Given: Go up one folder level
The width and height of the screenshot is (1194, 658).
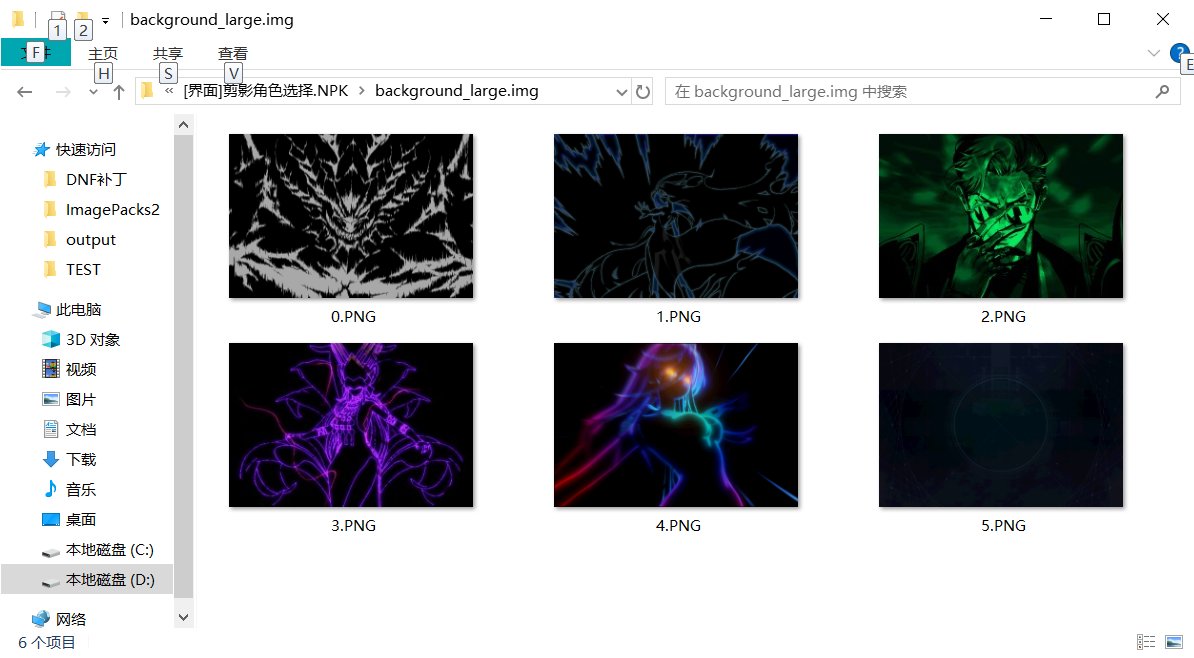Looking at the screenshot, I should [119, 92].
